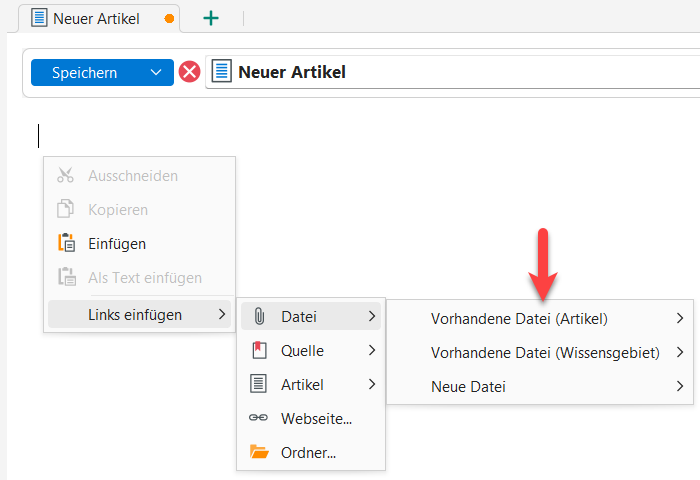This screenshot has width=700, height=480.
Task: Choose Ordner... from the links submenu
Action: 308,452
